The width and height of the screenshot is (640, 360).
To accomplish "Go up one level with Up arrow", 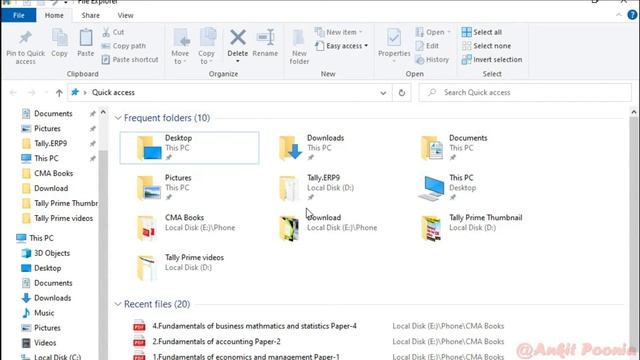I will [x=59, y=93].
